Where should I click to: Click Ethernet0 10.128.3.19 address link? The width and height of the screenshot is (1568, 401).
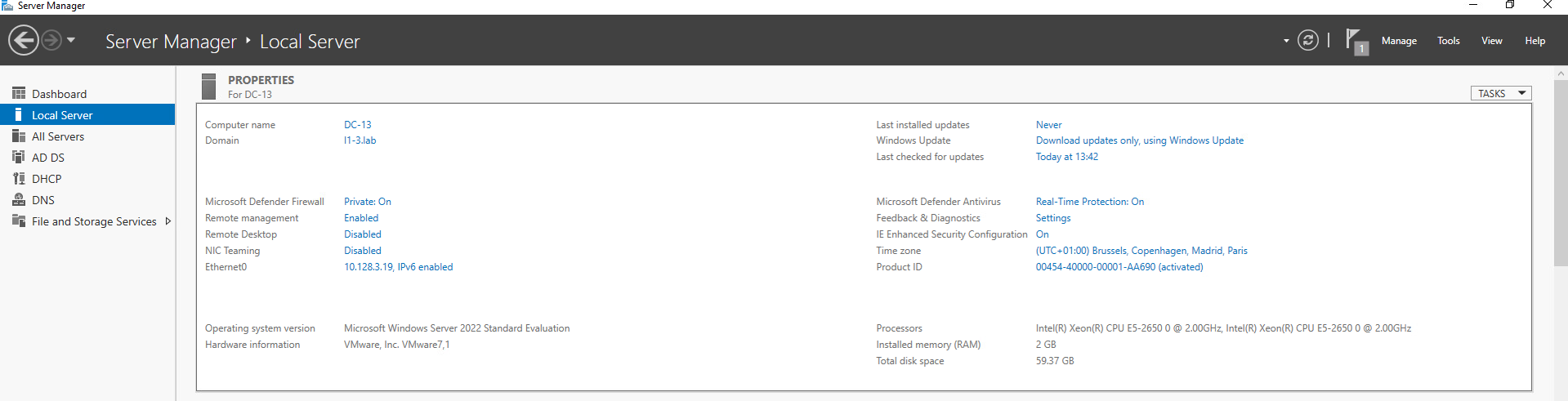pos(398,267)
